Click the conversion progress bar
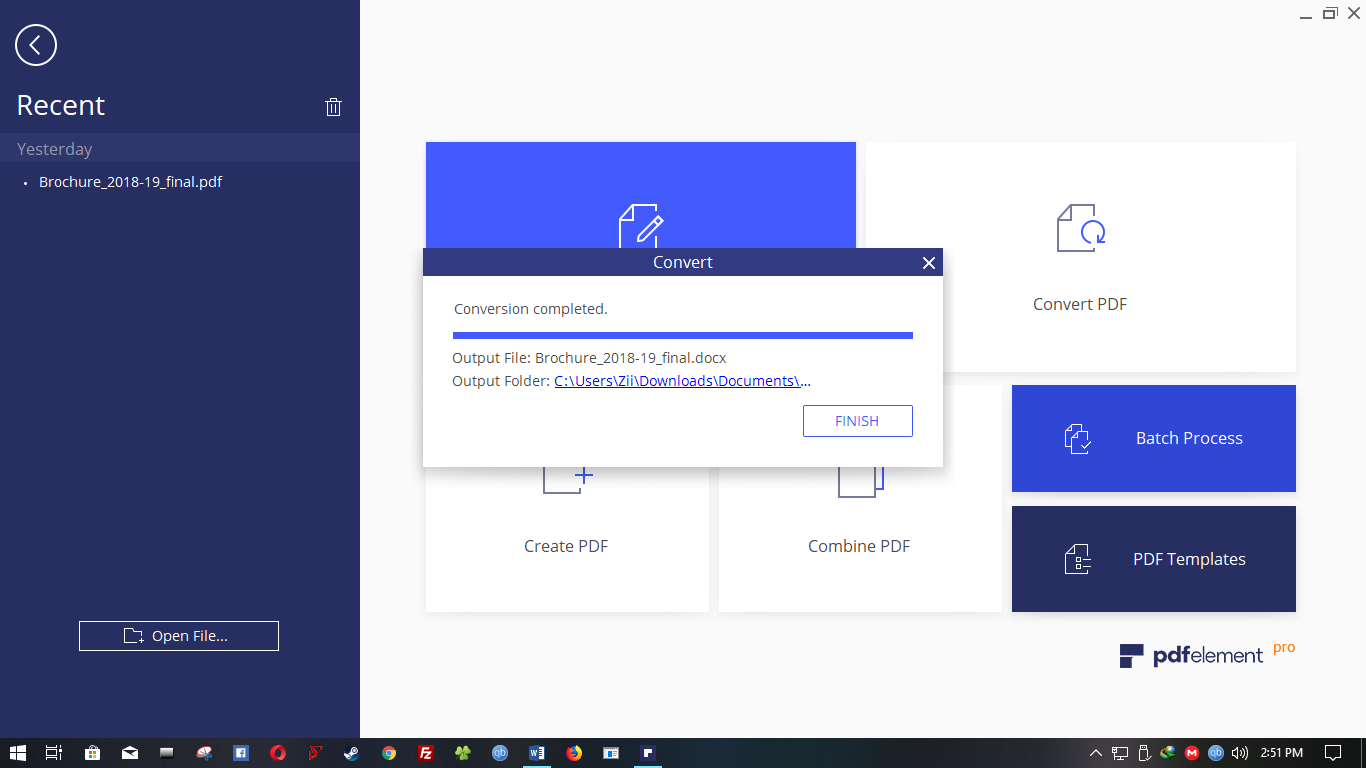 (683, 335)
